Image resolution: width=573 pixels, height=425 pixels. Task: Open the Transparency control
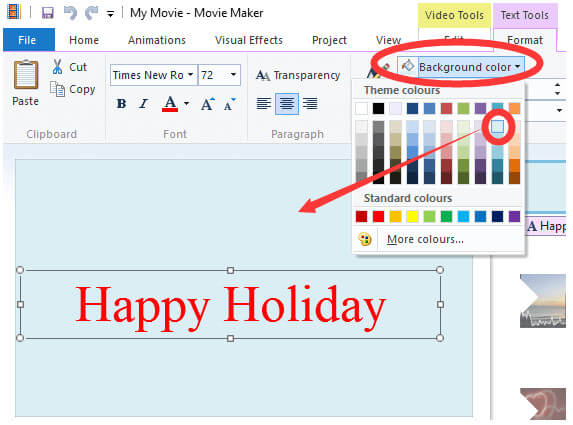pos(298,75)
